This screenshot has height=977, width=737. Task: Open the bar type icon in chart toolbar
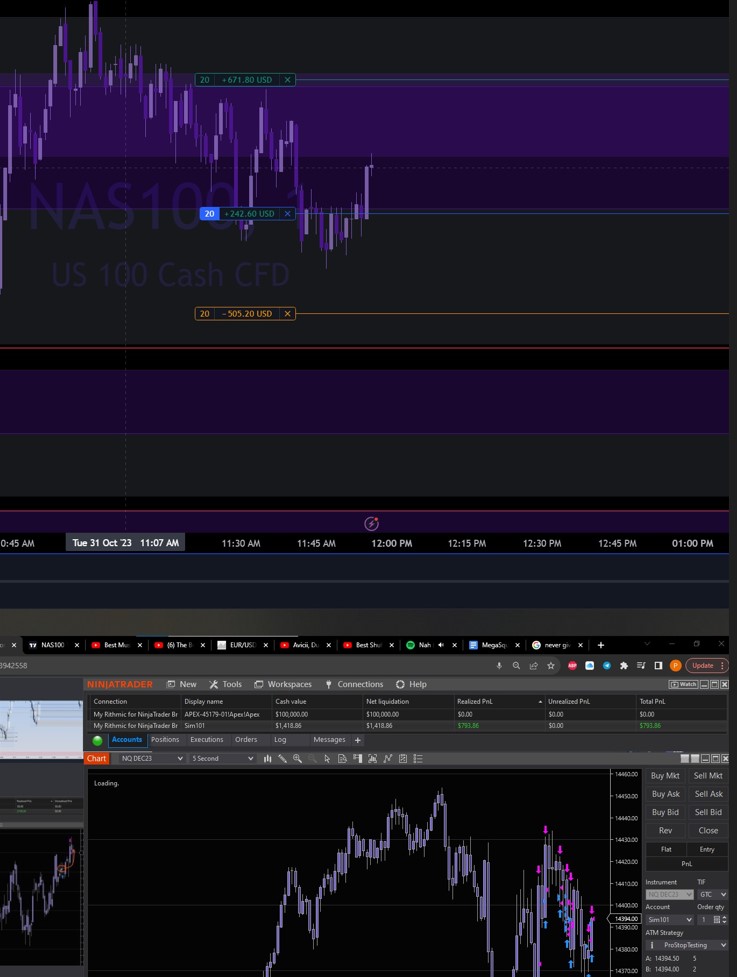[x=267, y=758]
